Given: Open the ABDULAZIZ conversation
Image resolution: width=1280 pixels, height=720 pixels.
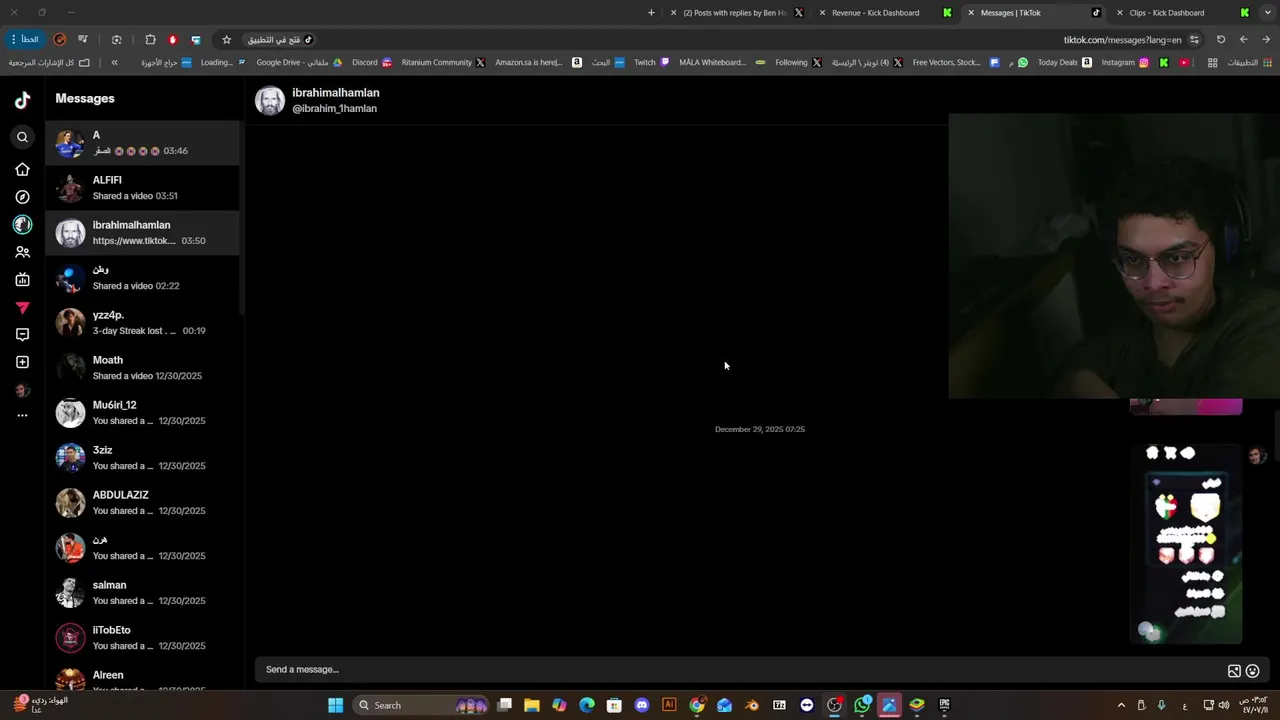Looking at the screenshot, I should [142, 503].
